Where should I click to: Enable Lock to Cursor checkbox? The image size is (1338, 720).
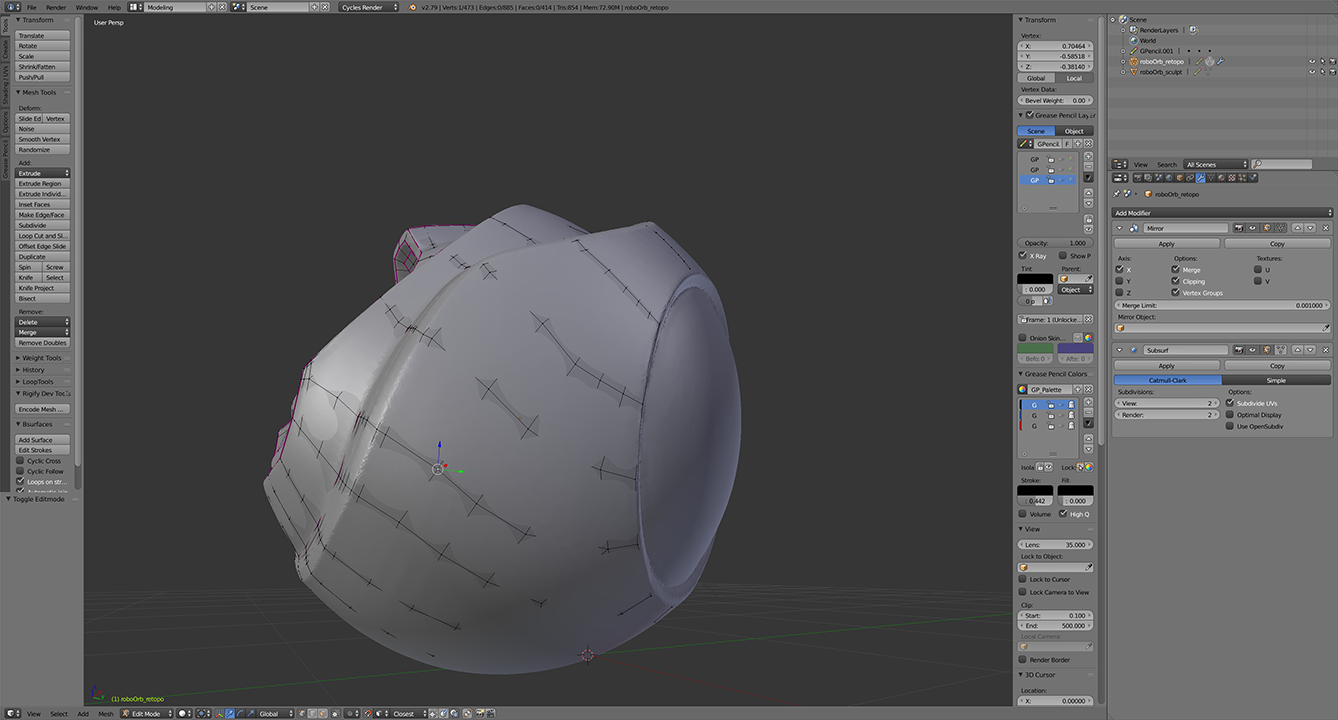click(x=1023, y=579)
